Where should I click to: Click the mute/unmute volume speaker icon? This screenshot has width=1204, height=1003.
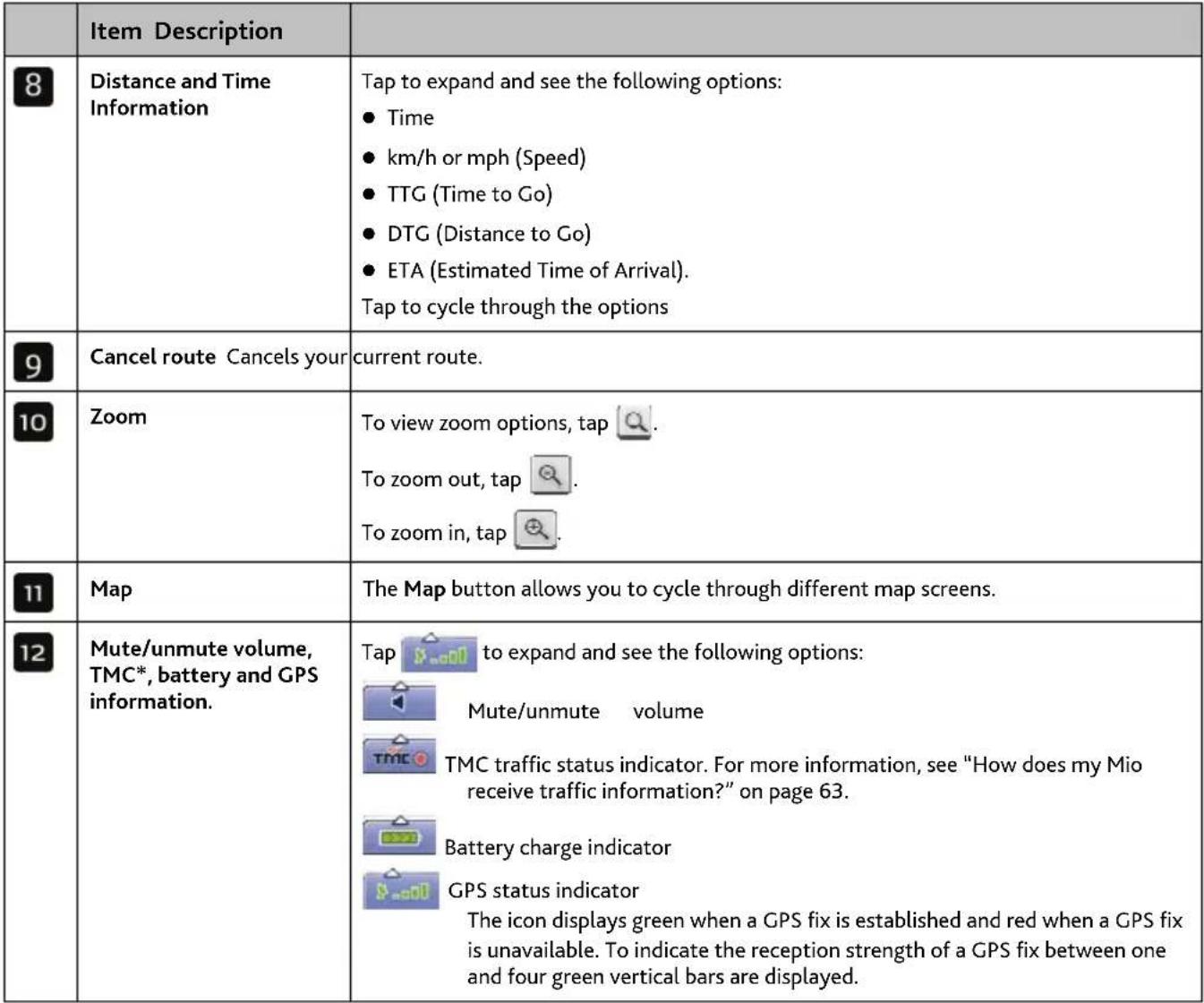click(399, 701)
